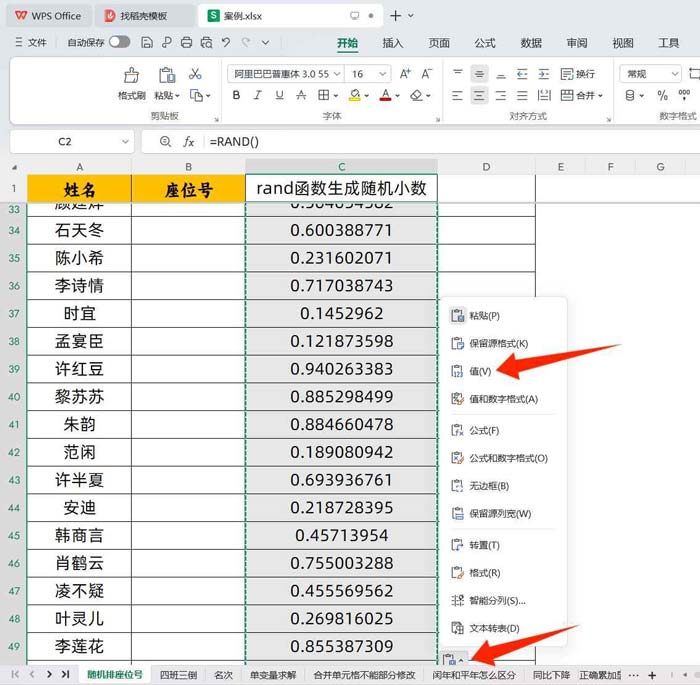Open the Merge cells dropdown arrow
The width and height of the screenshot is (700, 685).
600,96
